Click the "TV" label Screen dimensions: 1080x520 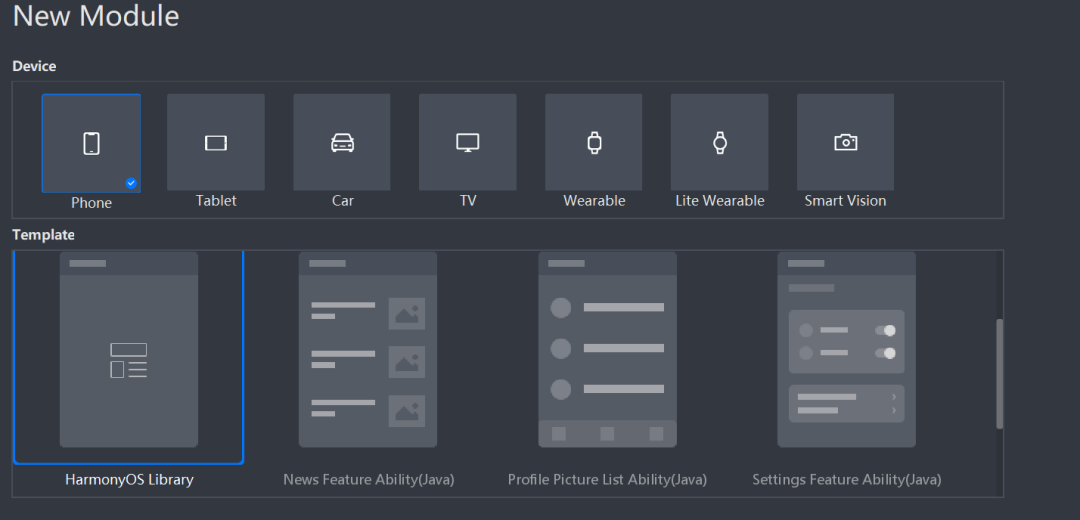point(468,200)
